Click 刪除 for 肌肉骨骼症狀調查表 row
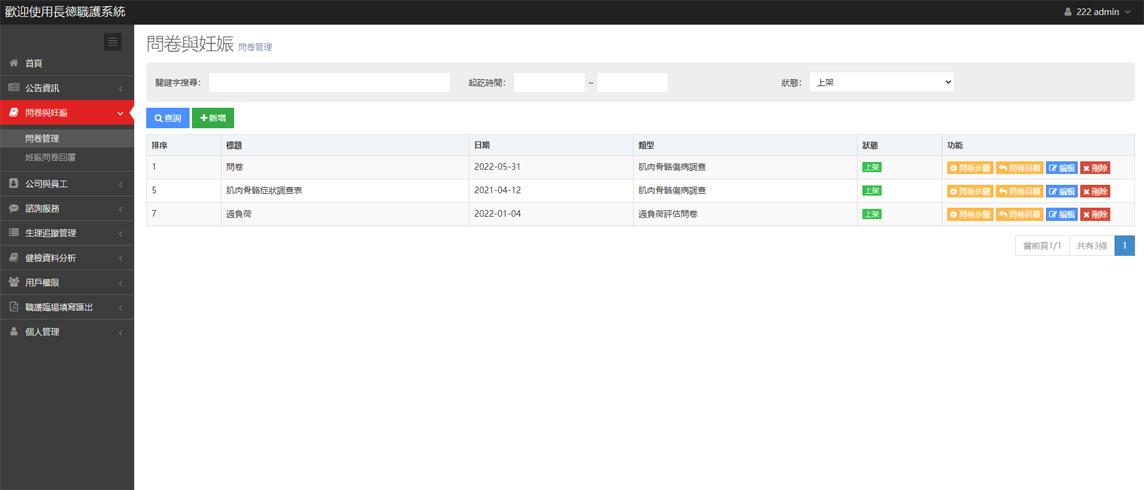 pyautogui.click(x=1095, y=191)
